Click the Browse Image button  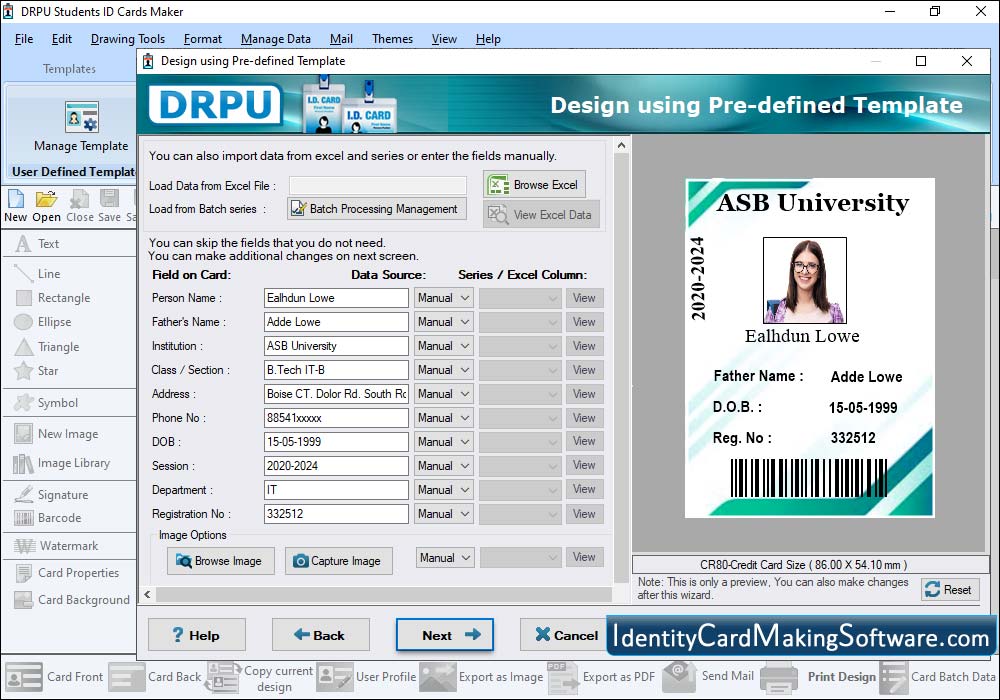pos(221,561)
